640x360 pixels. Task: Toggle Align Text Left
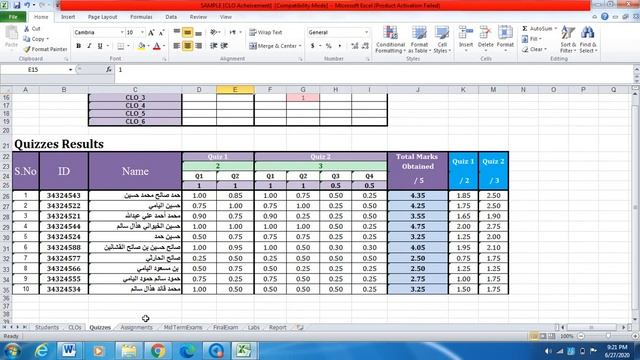pyautogui.click(x=177, y=46)
